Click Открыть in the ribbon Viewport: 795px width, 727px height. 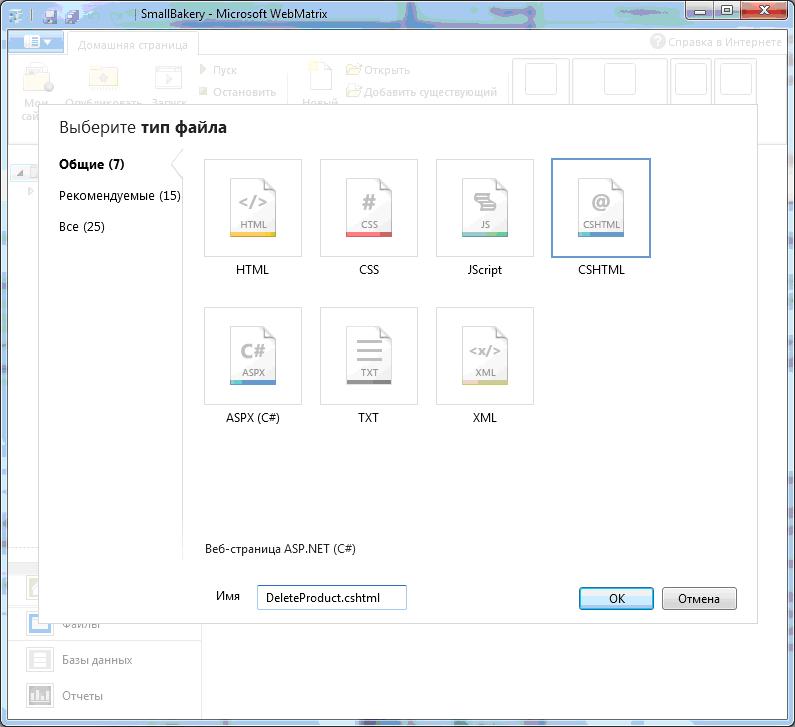[378, 70]
